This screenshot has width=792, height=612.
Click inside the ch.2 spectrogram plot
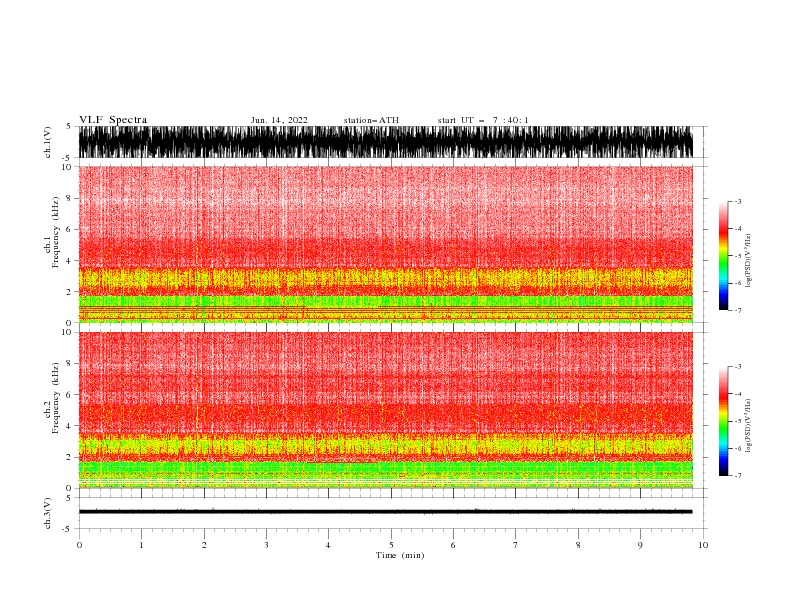click(386, 410)
